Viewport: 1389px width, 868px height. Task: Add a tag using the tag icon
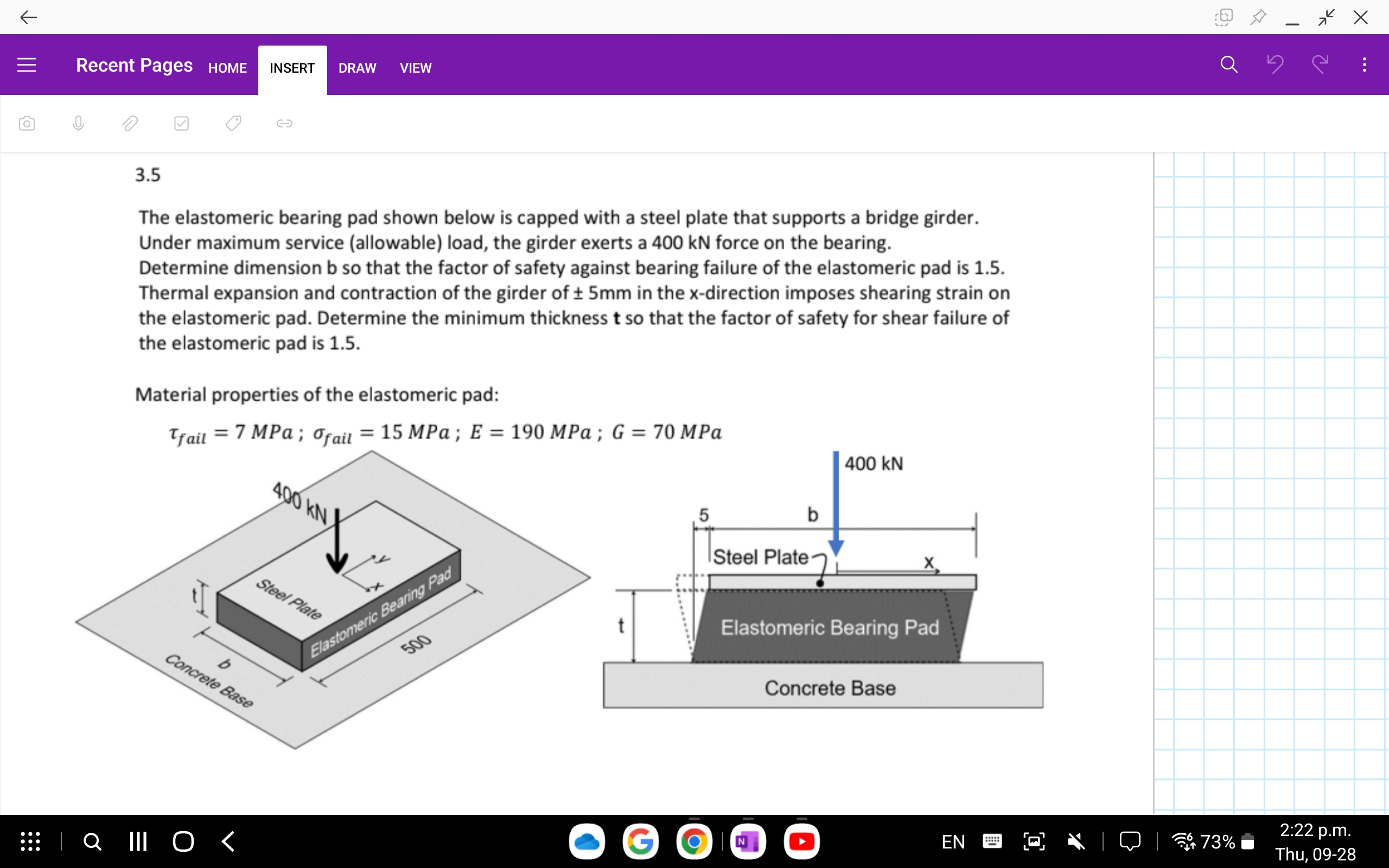point(232,124)
